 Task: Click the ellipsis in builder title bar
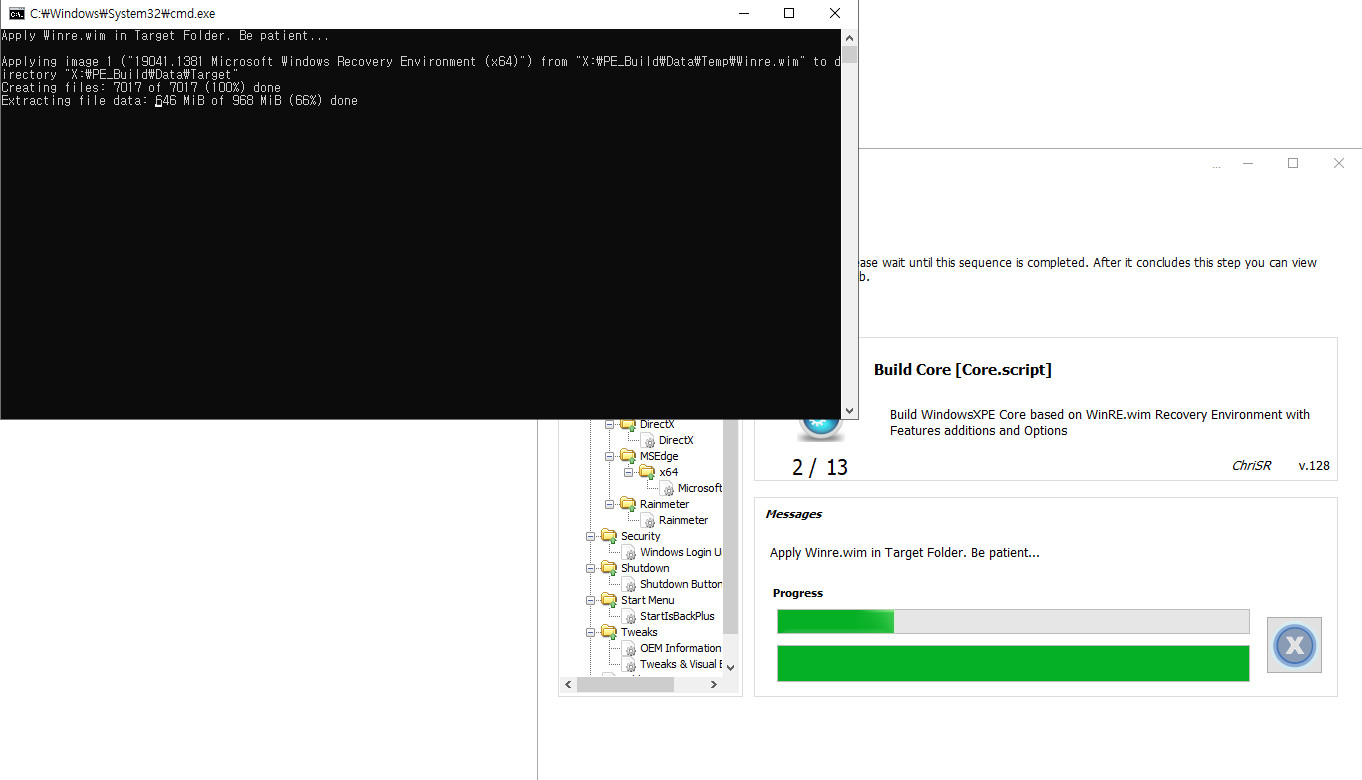(x=1217, y=166)
